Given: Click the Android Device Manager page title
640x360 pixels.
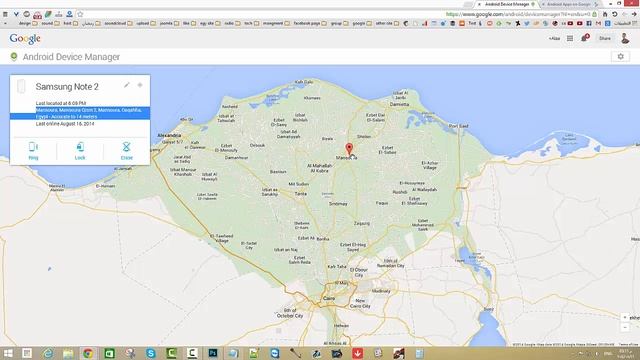Looking at the screenshot, I should [71, 57].
